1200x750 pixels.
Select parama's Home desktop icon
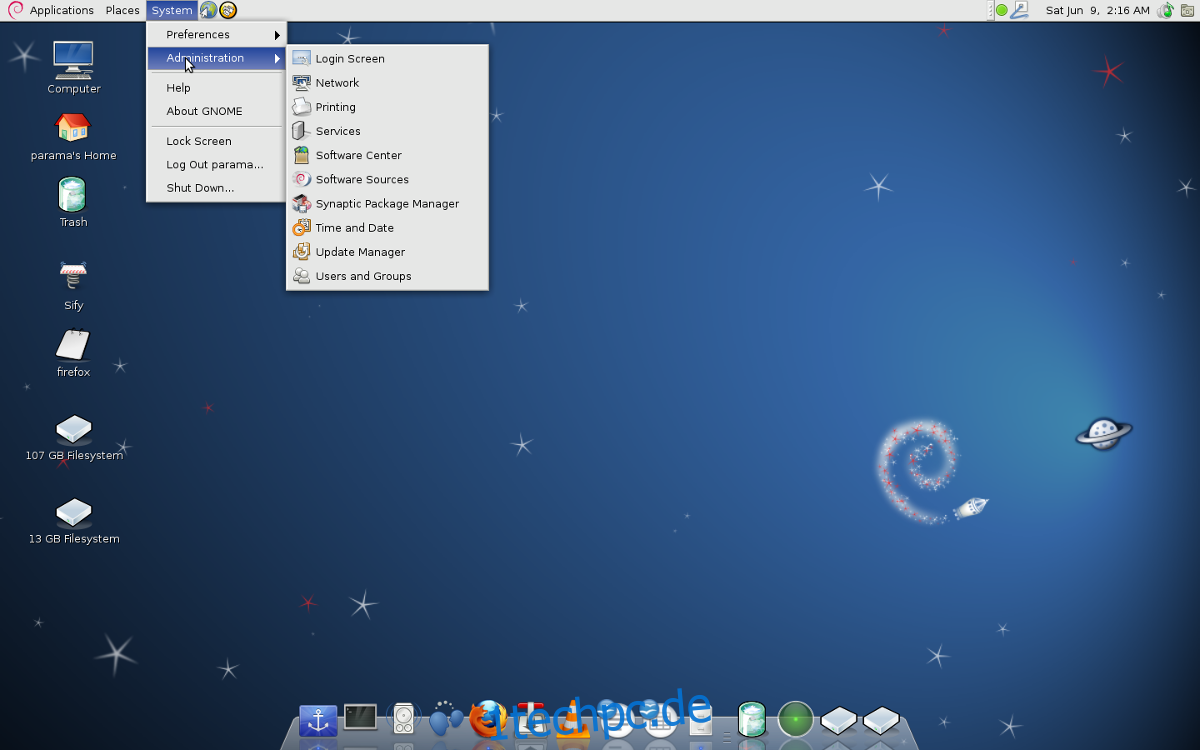click(73, 135)
